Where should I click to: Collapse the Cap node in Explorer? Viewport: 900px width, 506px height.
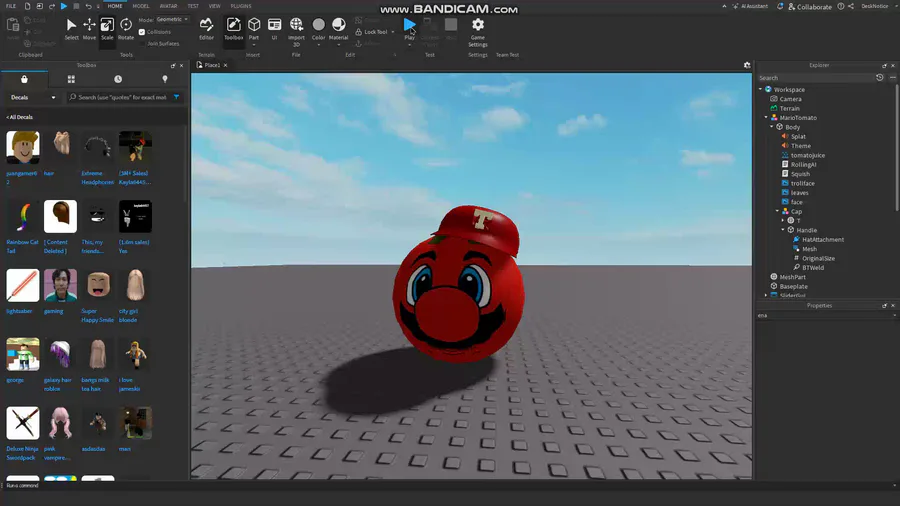pos(778,211)
